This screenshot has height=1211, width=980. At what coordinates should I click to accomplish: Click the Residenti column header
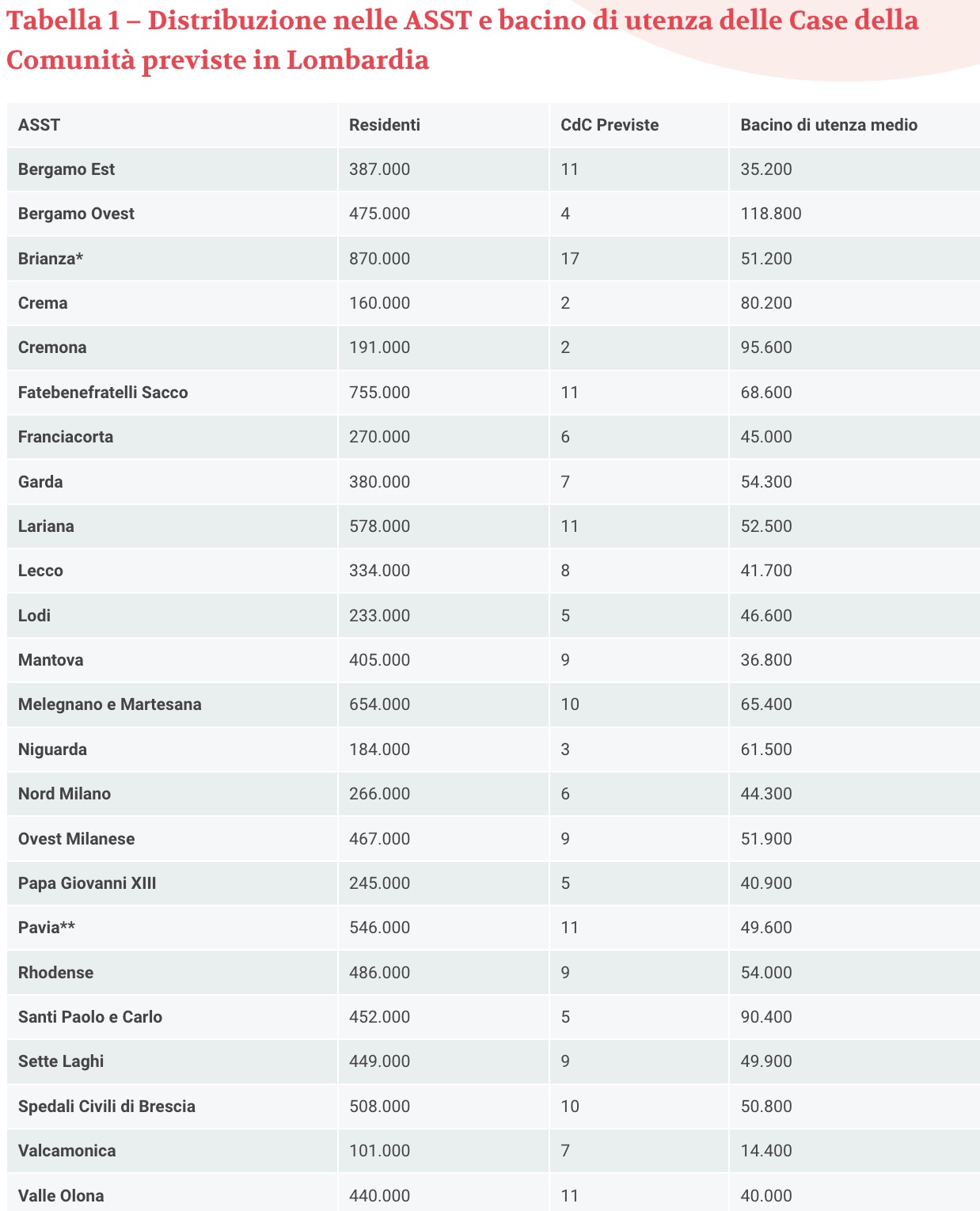coord(385,125)
